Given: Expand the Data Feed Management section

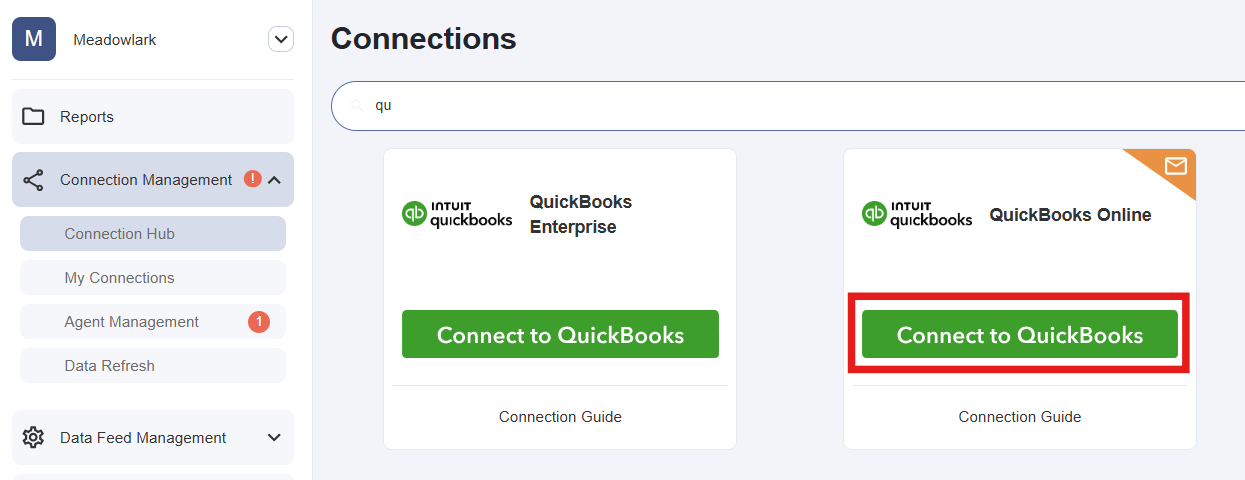Looking at the screenshot, I should 274,438.
